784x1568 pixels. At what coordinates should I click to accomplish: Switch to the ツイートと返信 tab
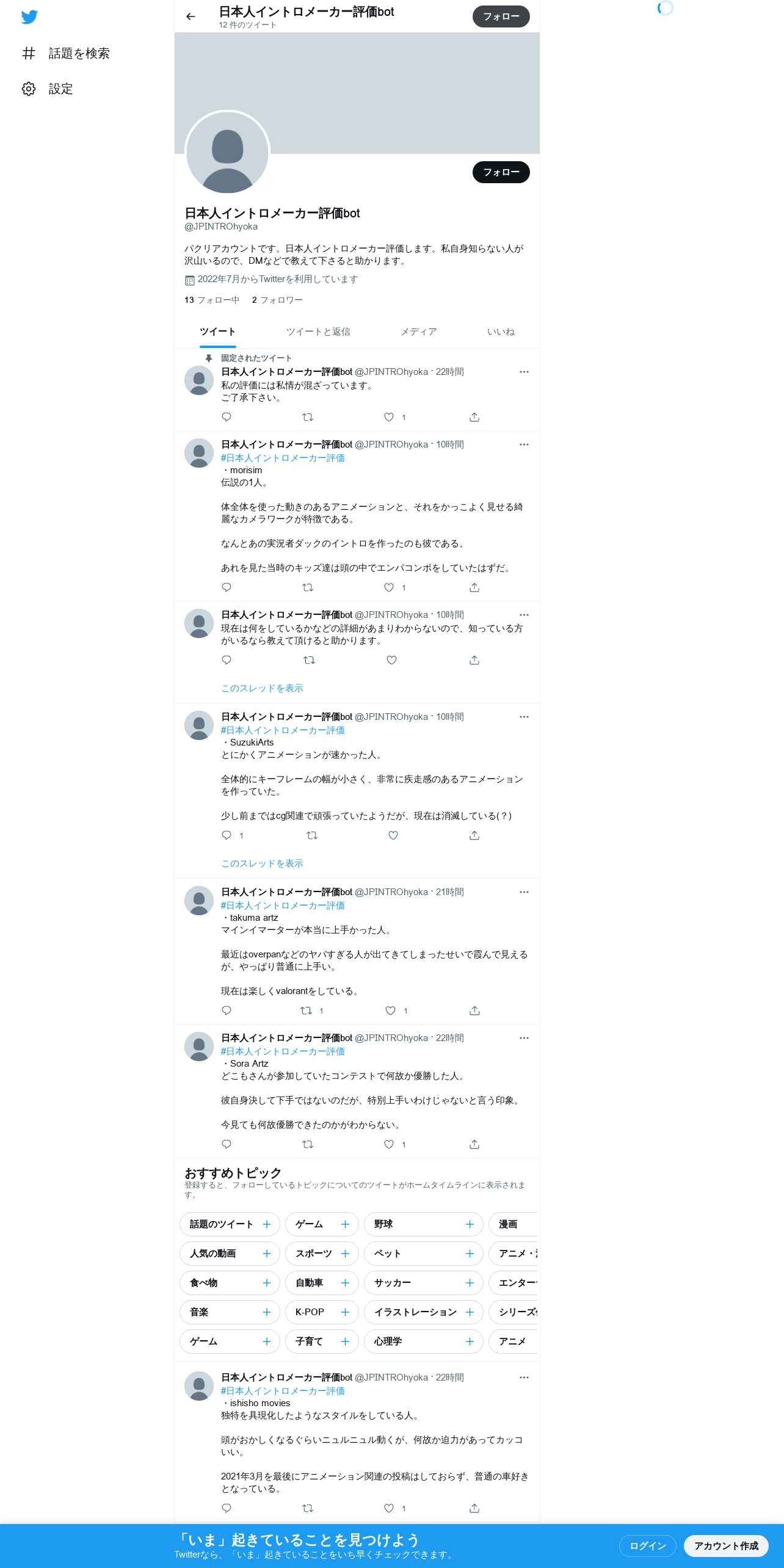click(x=318, y=332)
